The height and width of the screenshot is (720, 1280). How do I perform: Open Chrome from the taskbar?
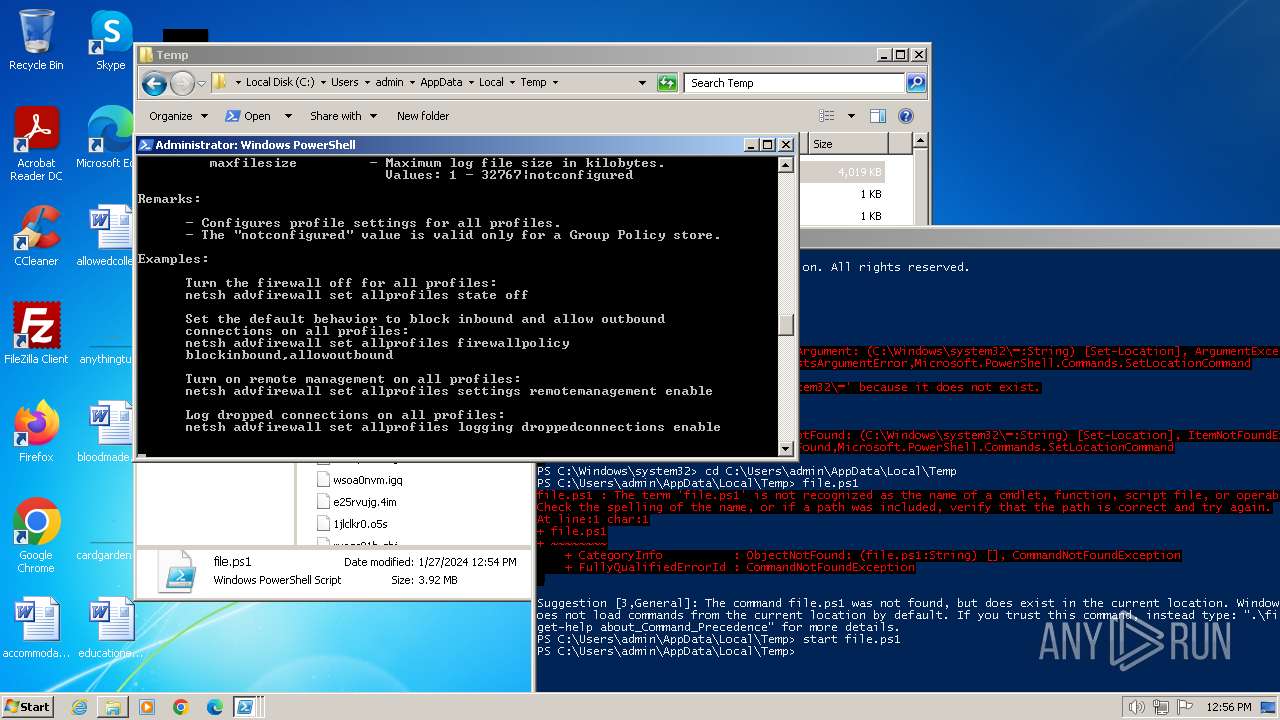(181, 707)
